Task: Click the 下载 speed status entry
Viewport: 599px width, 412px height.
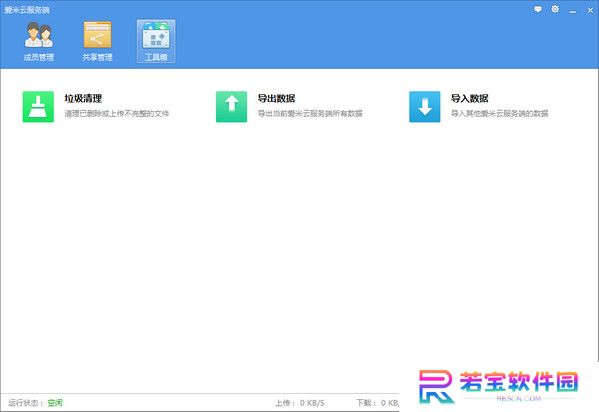Action: [378, 403]
